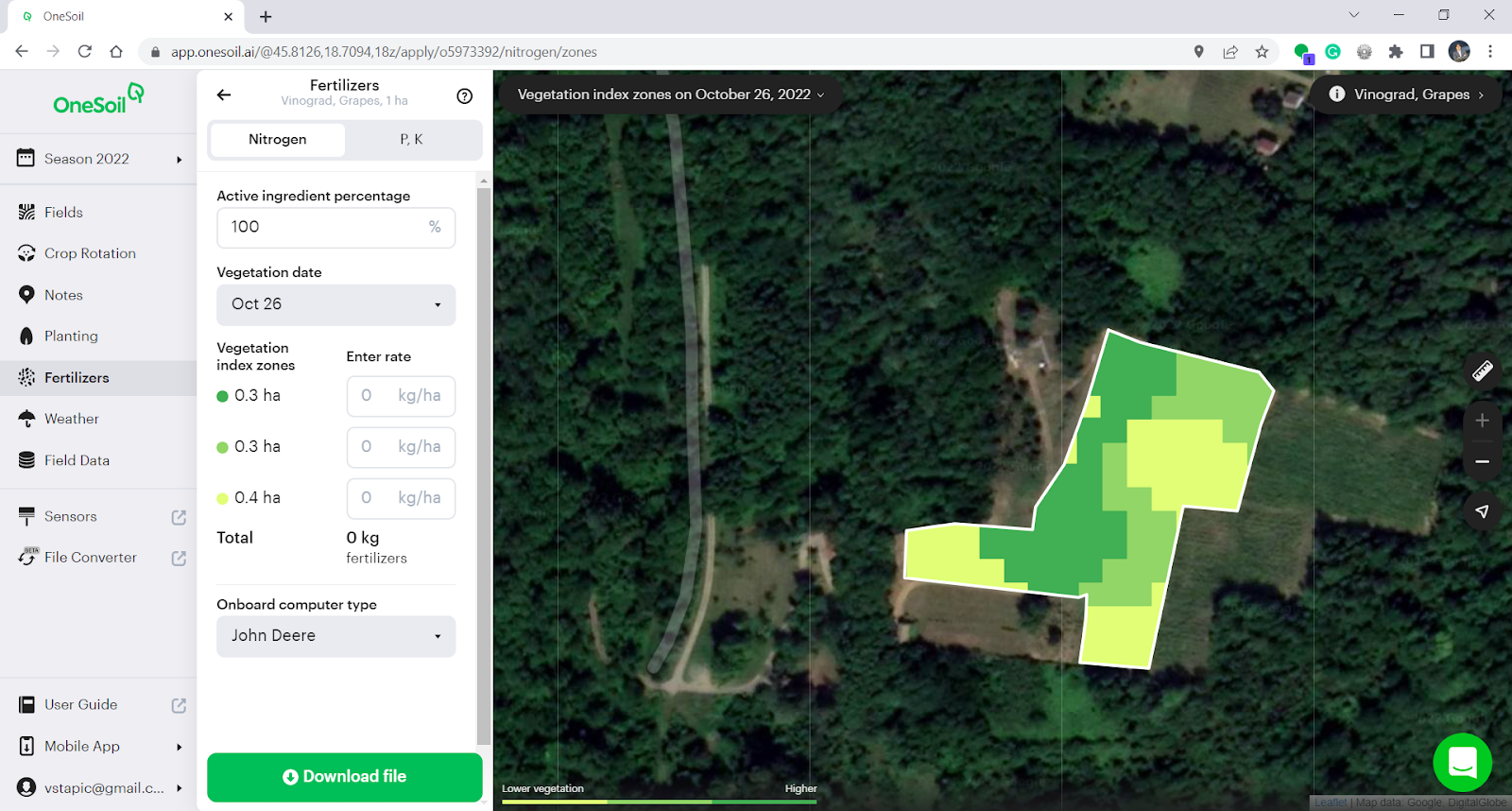
Task: Zoom out on the map
Action: (1482, 461)
